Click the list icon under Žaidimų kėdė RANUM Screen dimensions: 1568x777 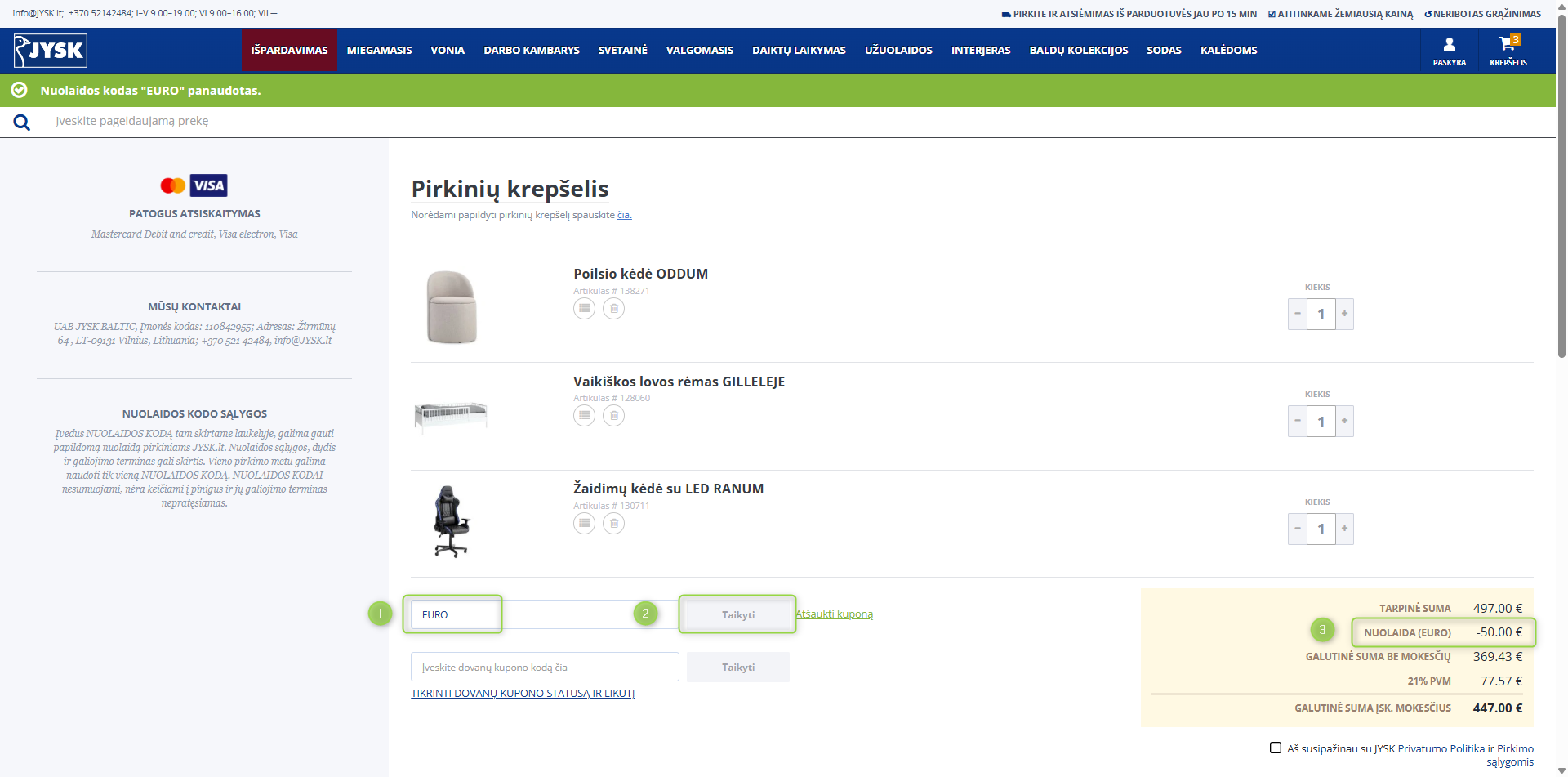click(x=584, y=524)
